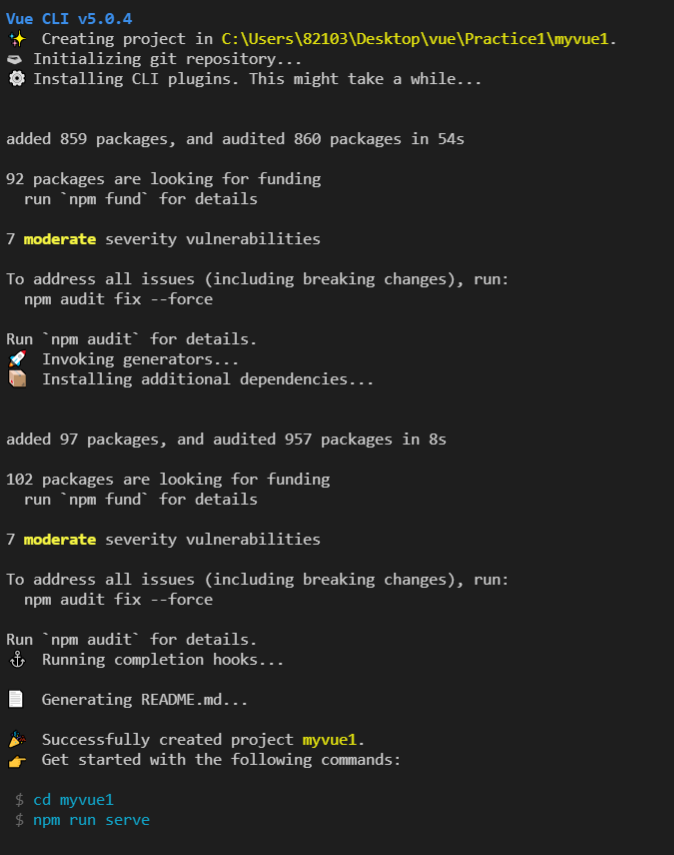The image size is (674, 855).
Task: Click the project path C:\Users\82103\Desktop\vue\Practice1\myvue1
Action: click(x=414, y=39)
